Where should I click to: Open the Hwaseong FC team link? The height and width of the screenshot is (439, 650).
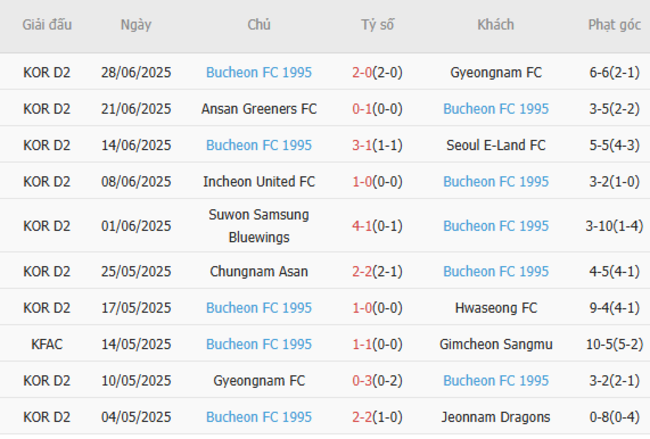496,308
